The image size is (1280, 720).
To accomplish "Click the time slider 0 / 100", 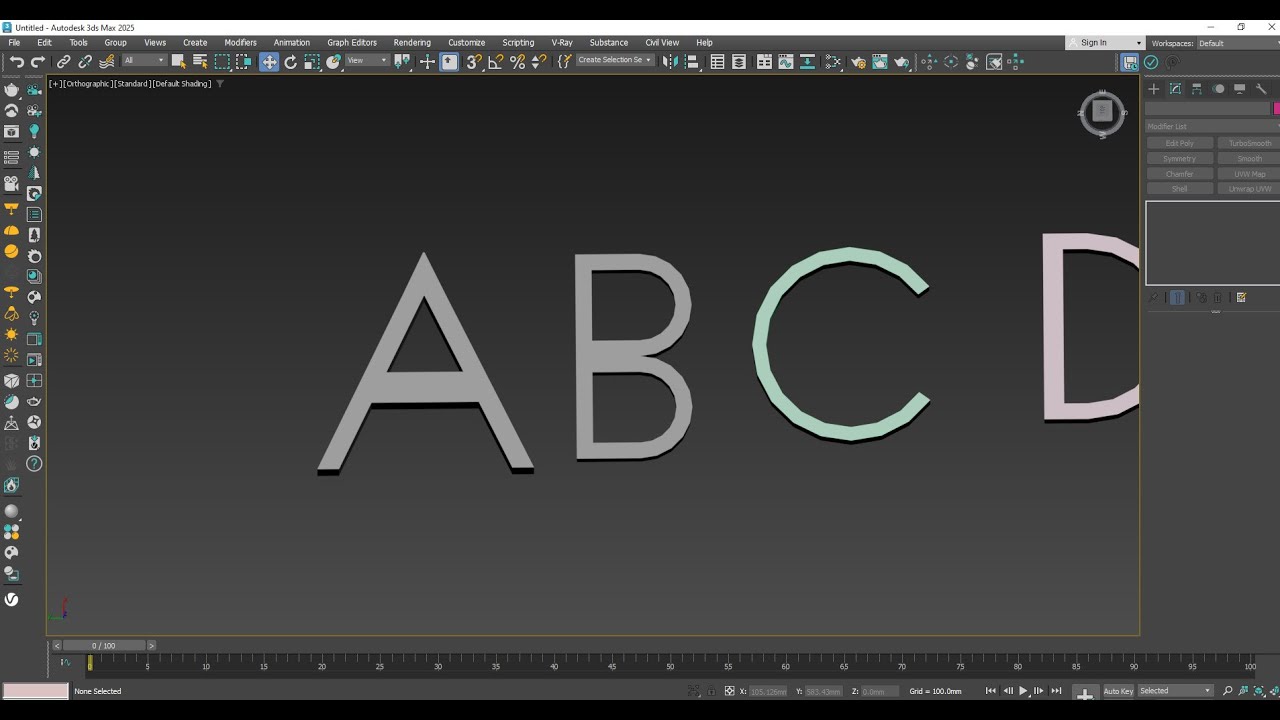I will (x=104, y=646).
